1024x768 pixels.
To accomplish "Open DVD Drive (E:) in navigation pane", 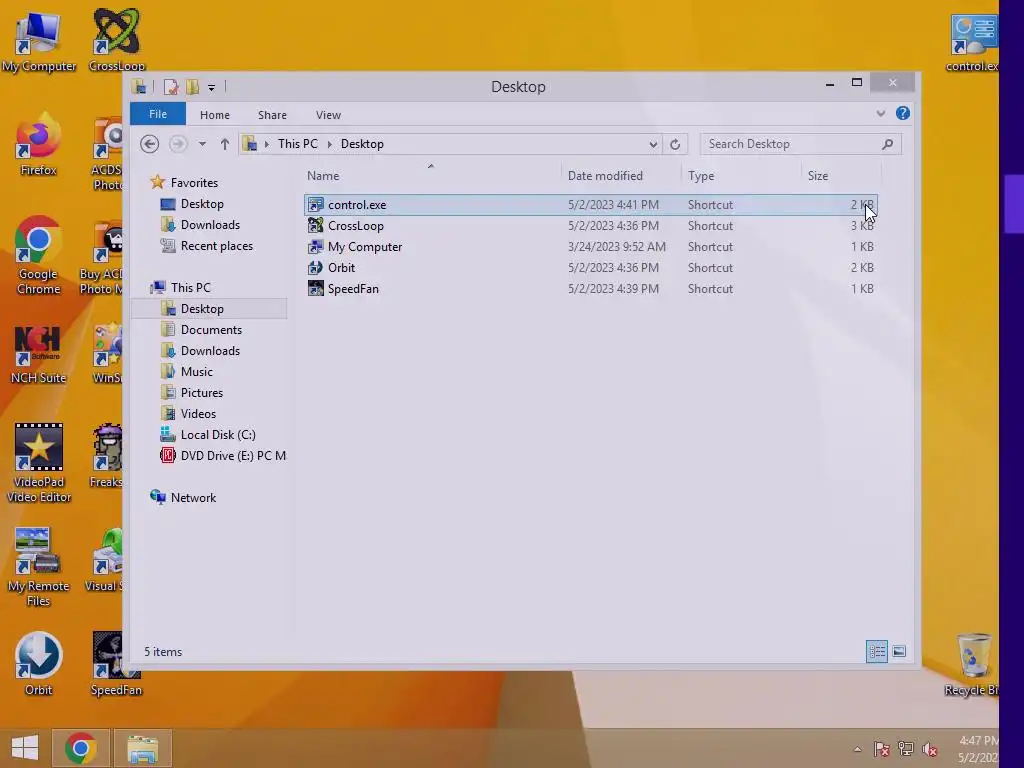I will pos(223,455).
